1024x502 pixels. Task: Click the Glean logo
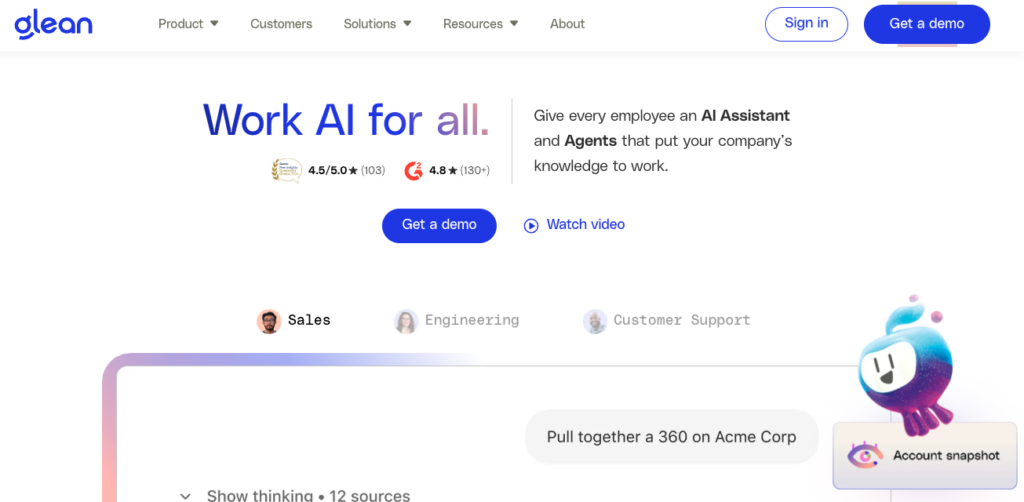(53, 24)
